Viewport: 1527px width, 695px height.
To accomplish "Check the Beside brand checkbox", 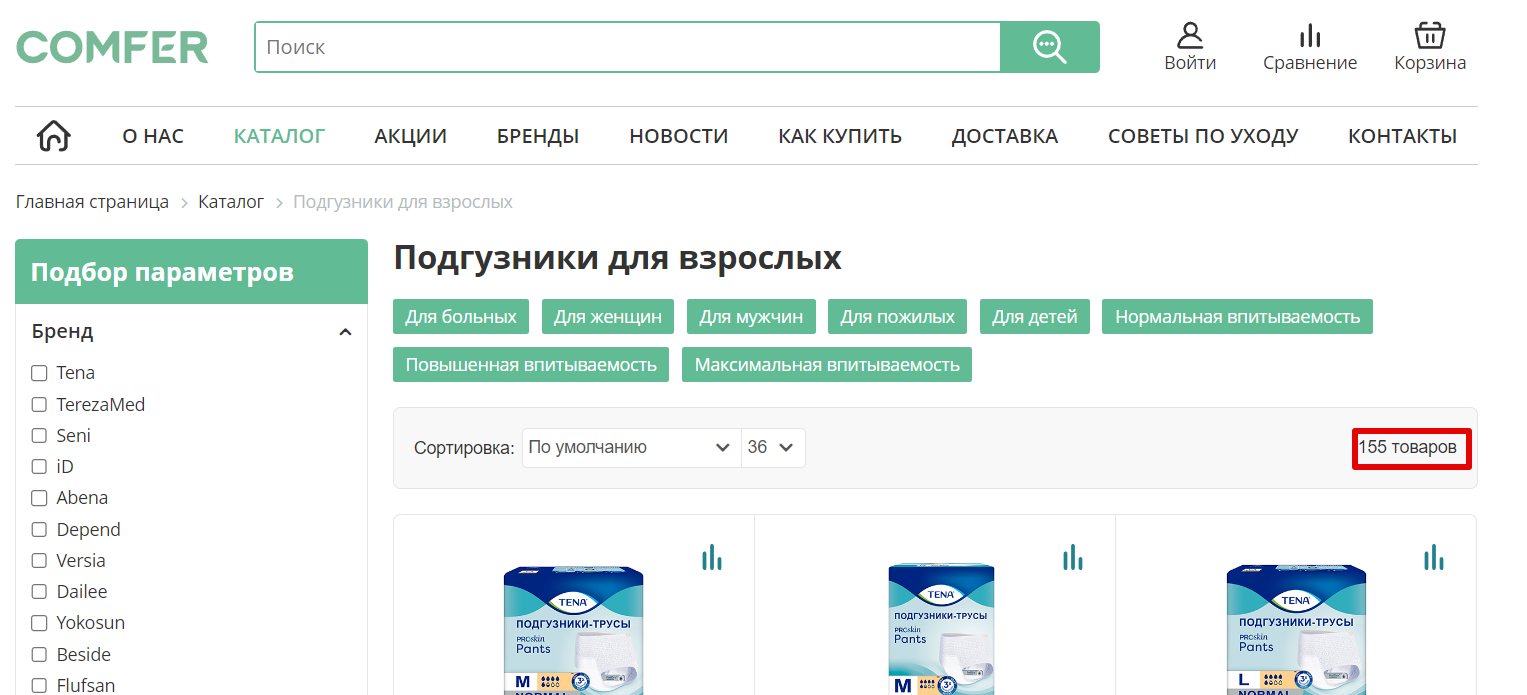I will pyautogui.click(x=39, y=655).
